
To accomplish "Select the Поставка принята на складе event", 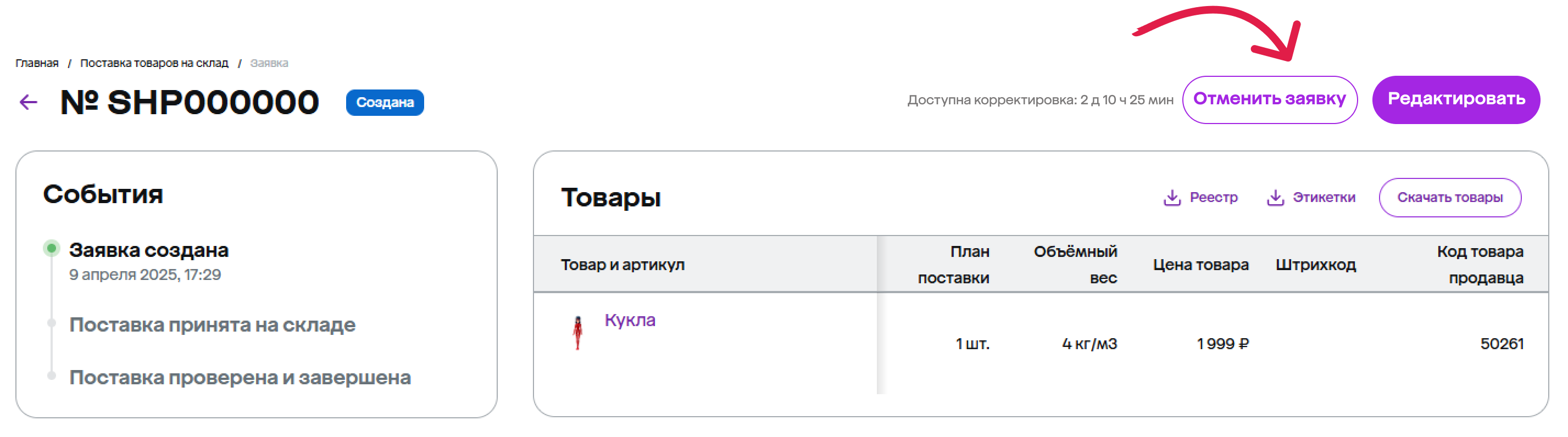I will pos(212,325).
